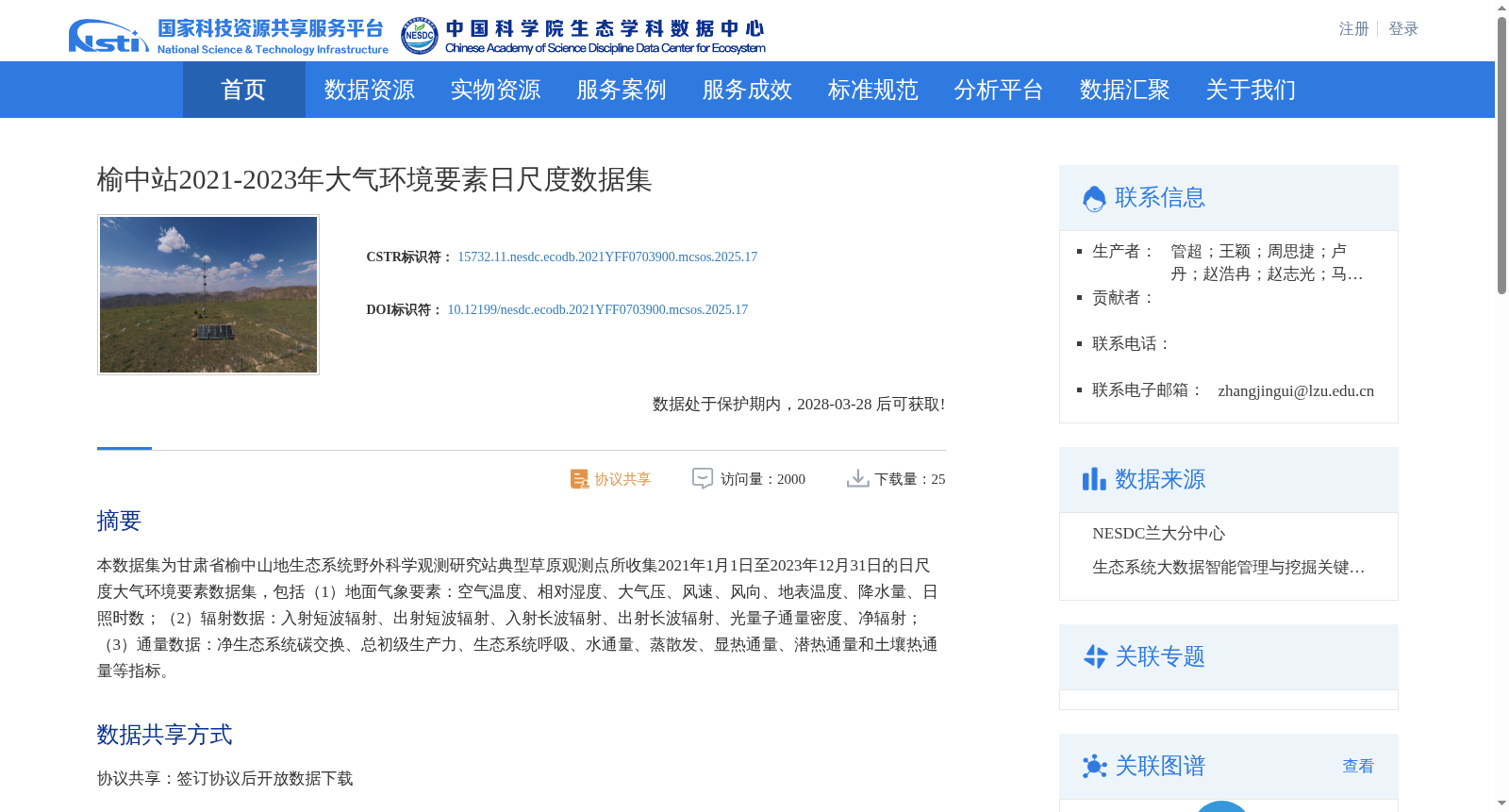Click the page vertical scrollbar thumb

(x=1501, y=156)
